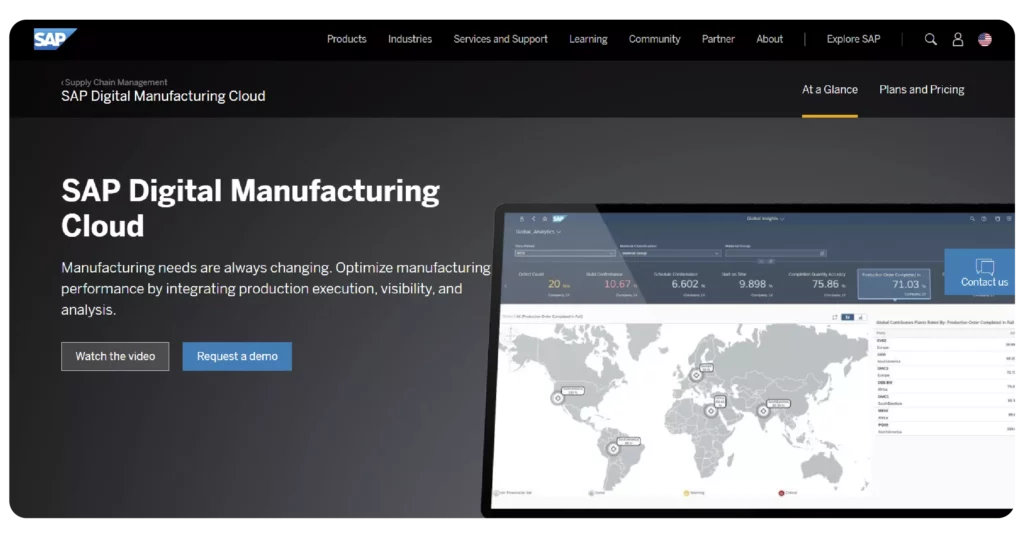Open the Partner menu

click(x=718, y=39)
